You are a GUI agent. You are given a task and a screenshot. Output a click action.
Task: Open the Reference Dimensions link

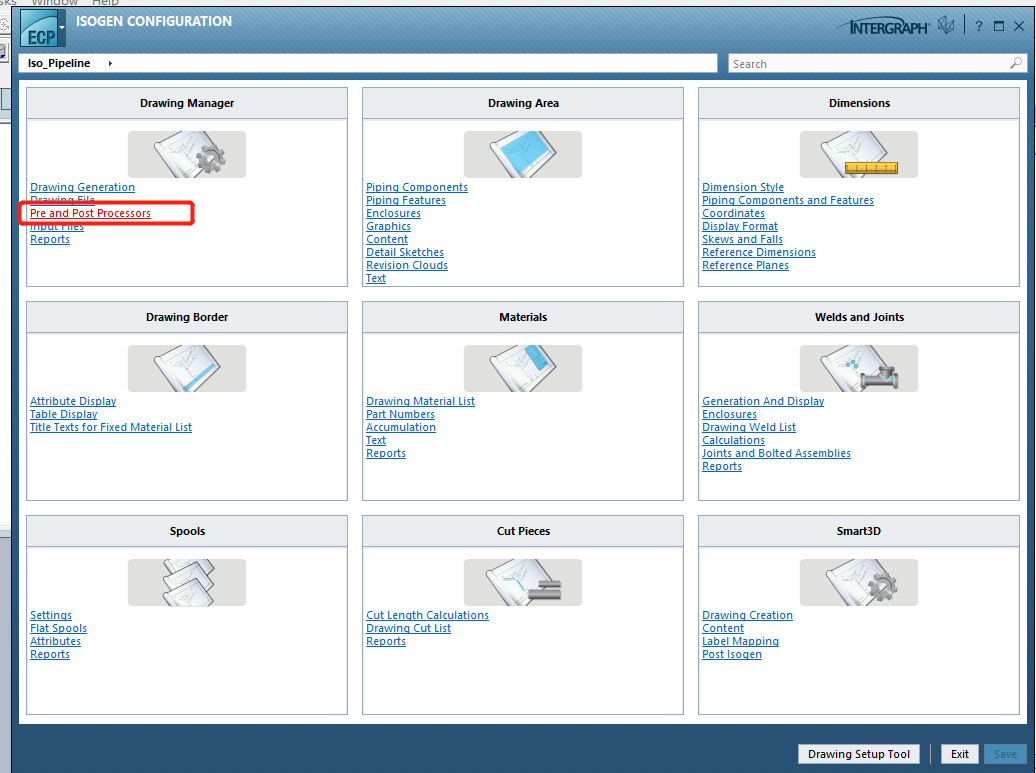click(759, 252)
